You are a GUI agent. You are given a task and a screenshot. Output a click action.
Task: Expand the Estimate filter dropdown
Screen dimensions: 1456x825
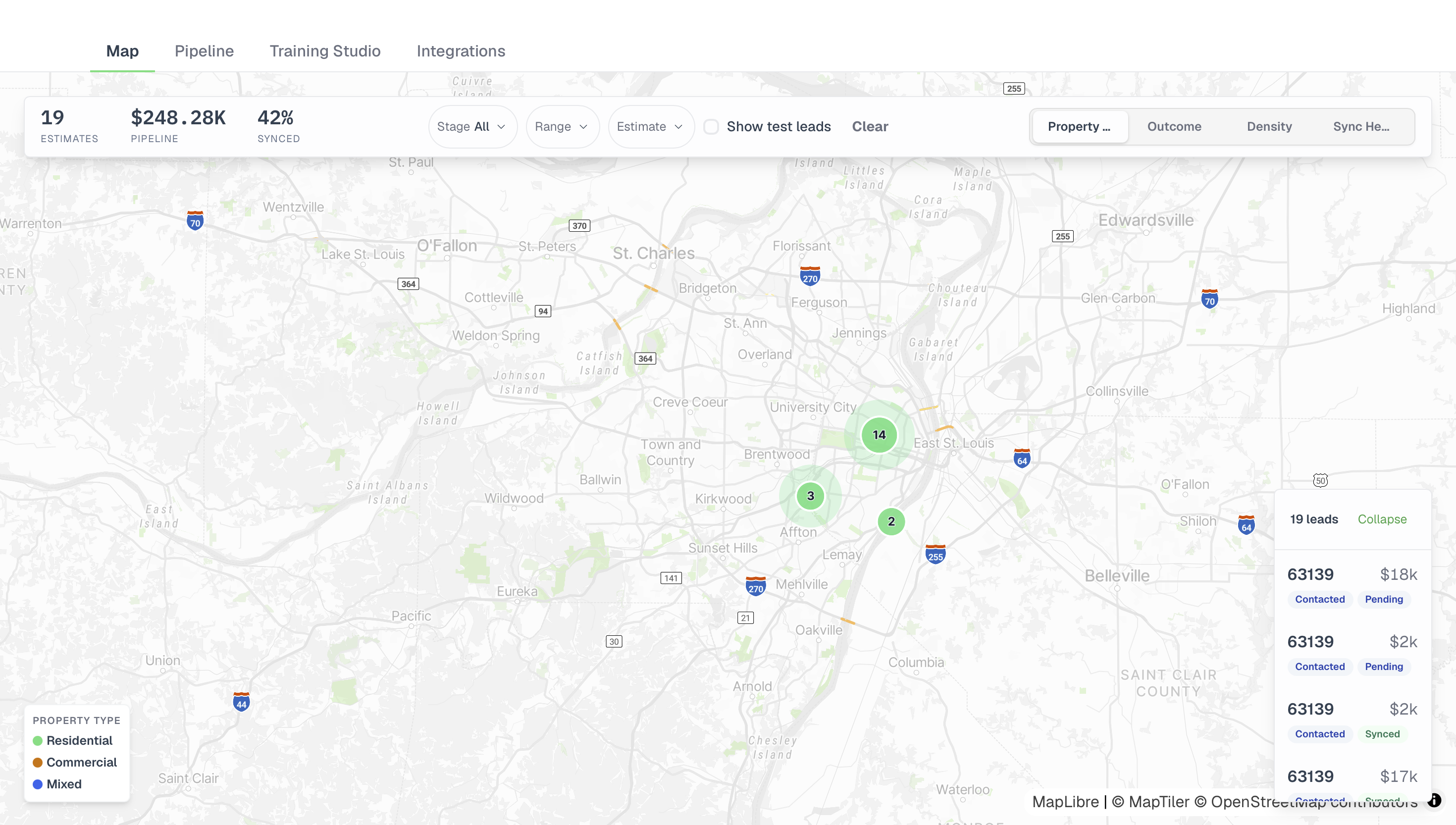(x=651, y=126)
